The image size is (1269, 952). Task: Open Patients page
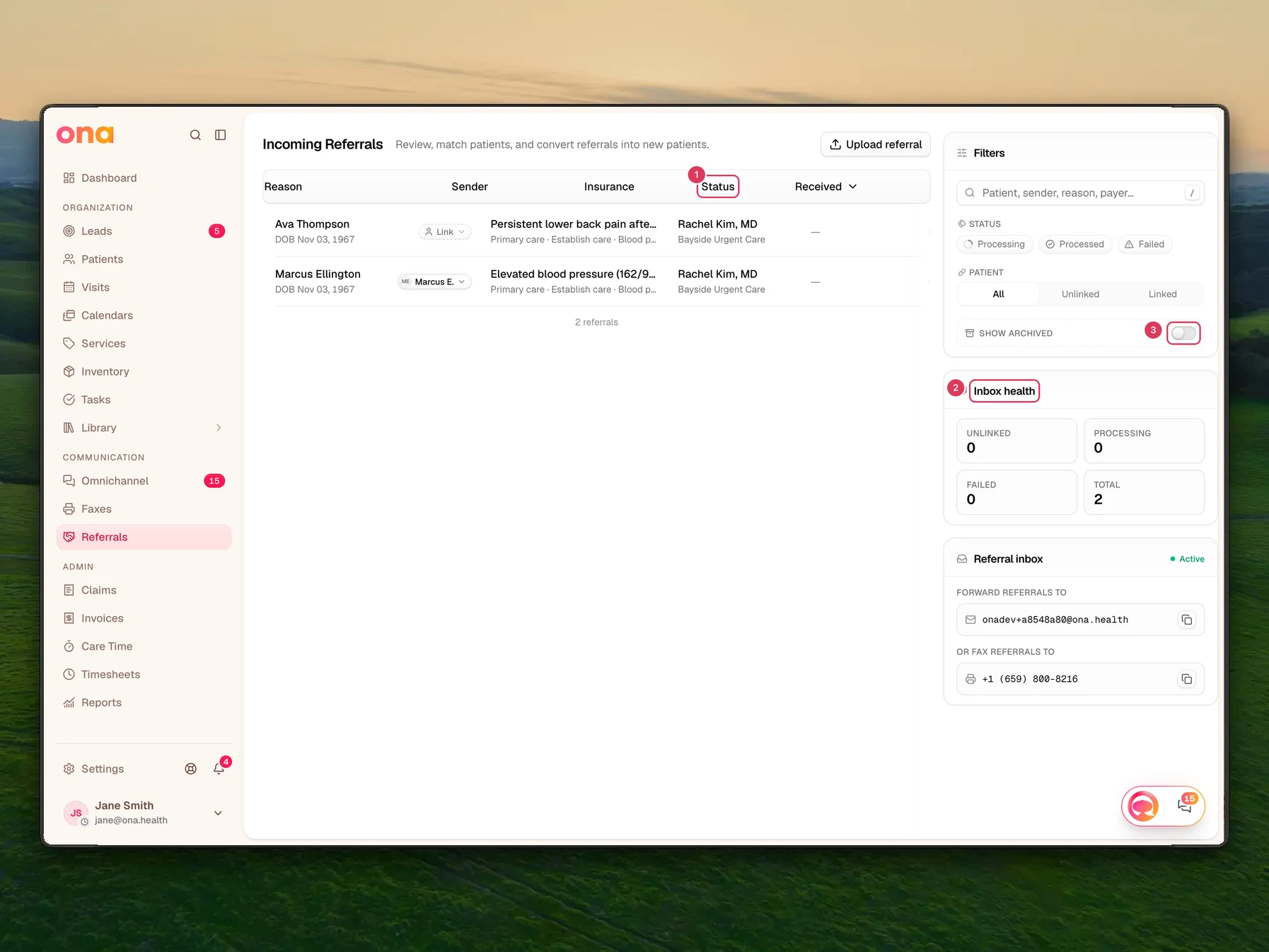click(144, 260)
